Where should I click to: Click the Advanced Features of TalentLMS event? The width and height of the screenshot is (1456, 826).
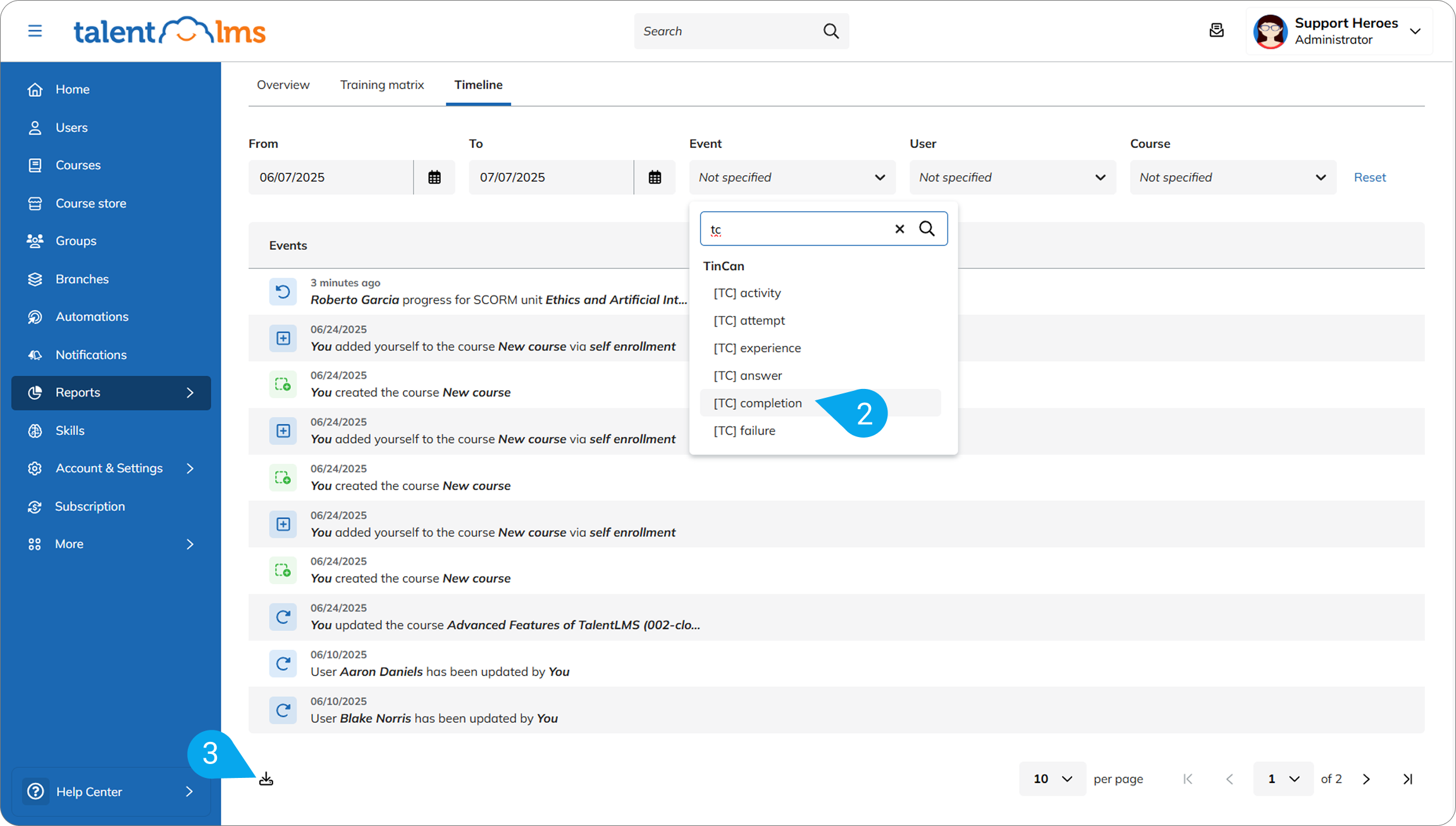pyautogui.click(x=505, y=625)
